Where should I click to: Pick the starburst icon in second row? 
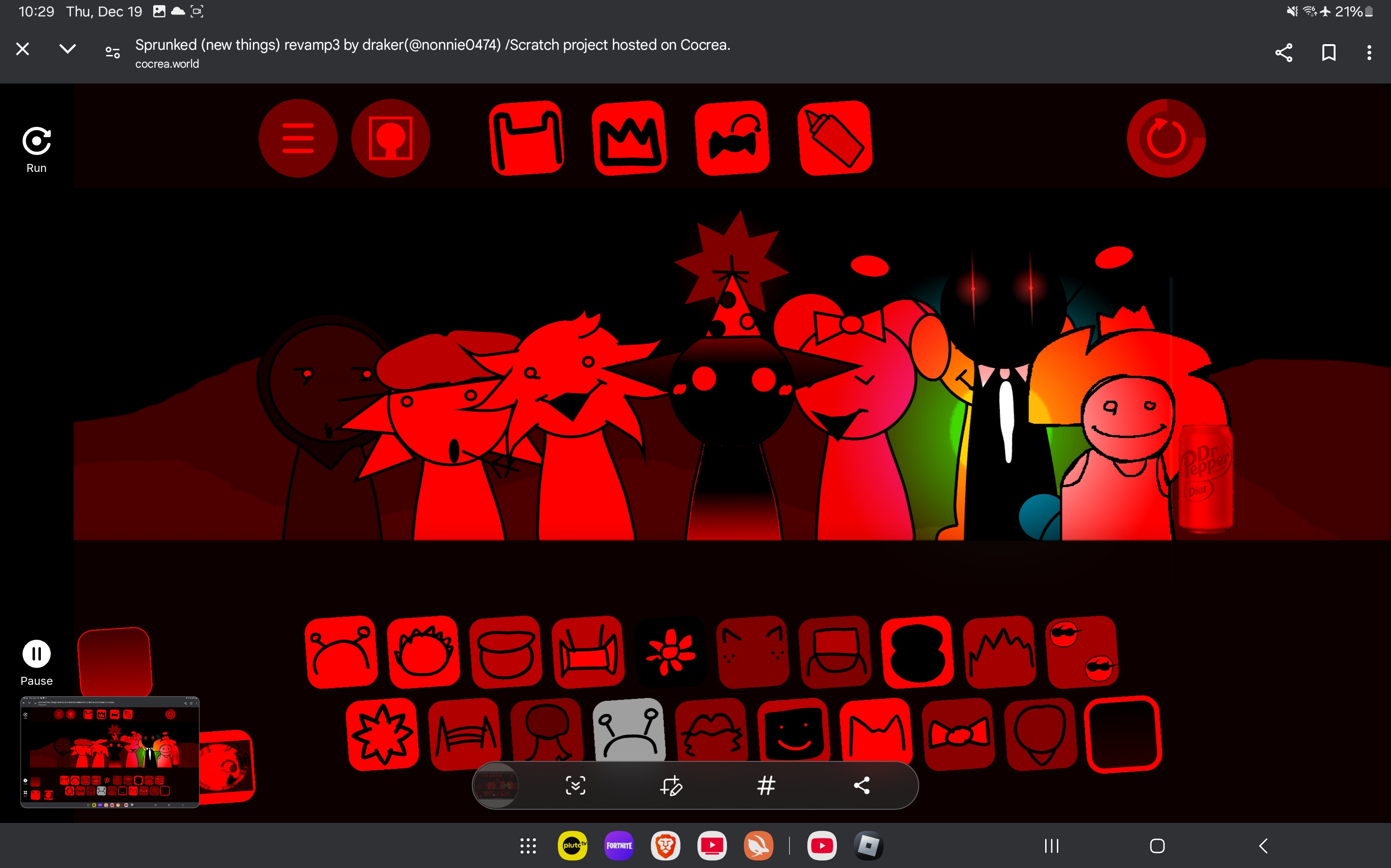pyautogui.click(x=383, y=734)
